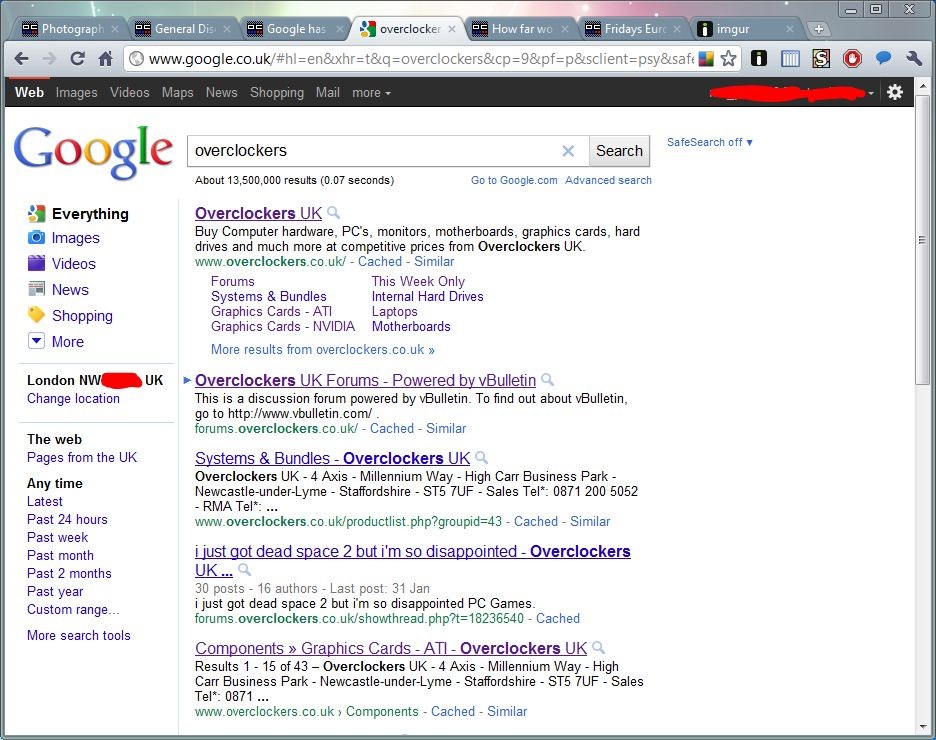
Task: Open Custom range time filter
Action: (73, 610)
